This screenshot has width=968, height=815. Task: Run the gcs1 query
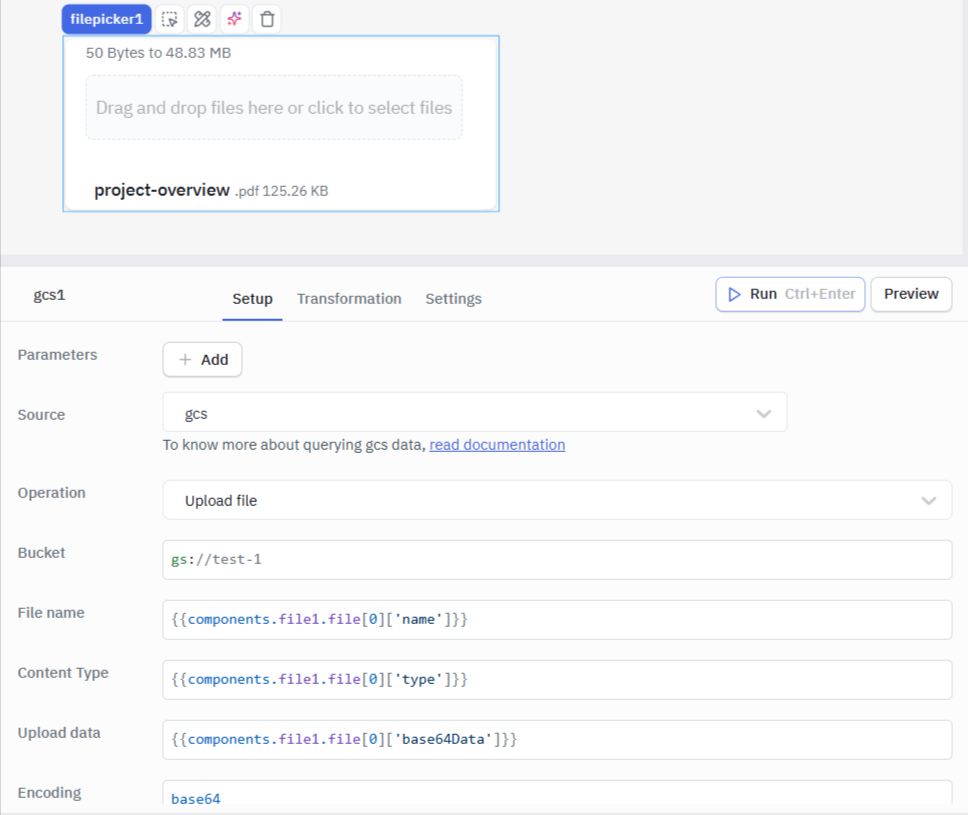(x=789, y=294)
